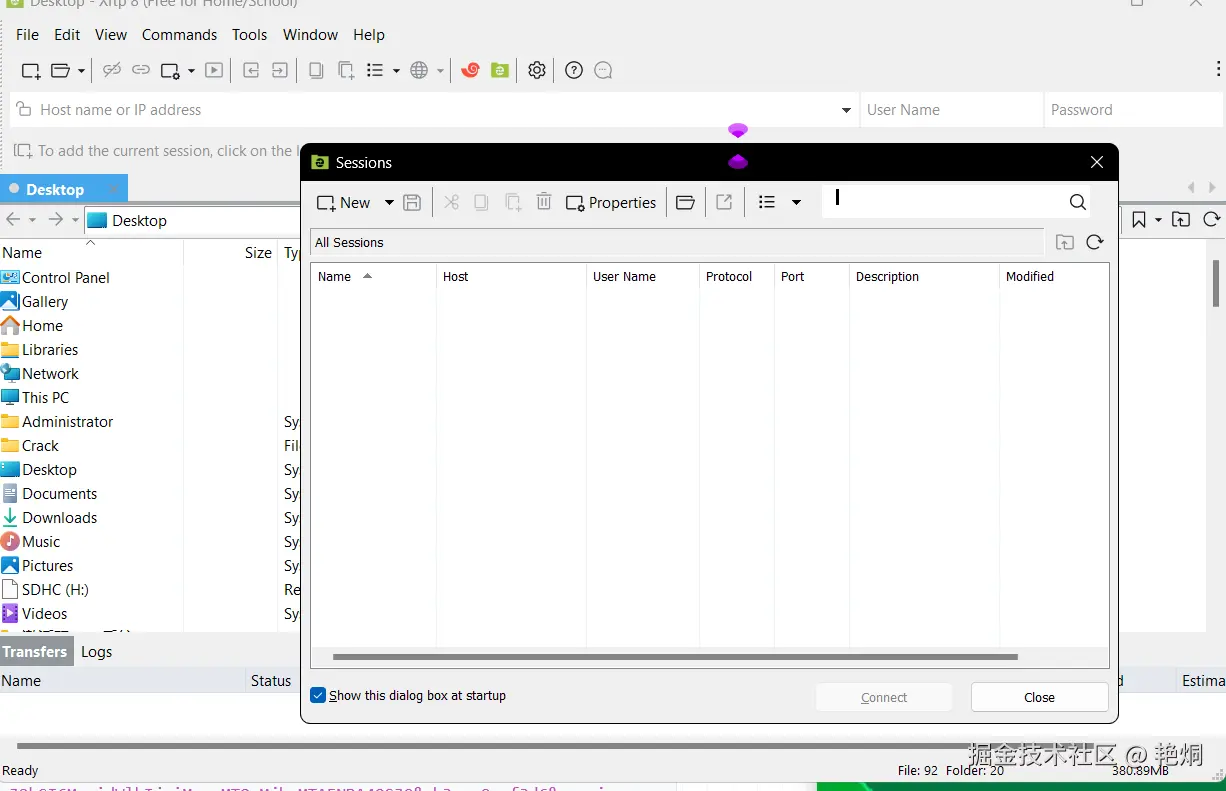
Task: Click the up-folder icon beside All Sessions
Action: click(1065, 242)
